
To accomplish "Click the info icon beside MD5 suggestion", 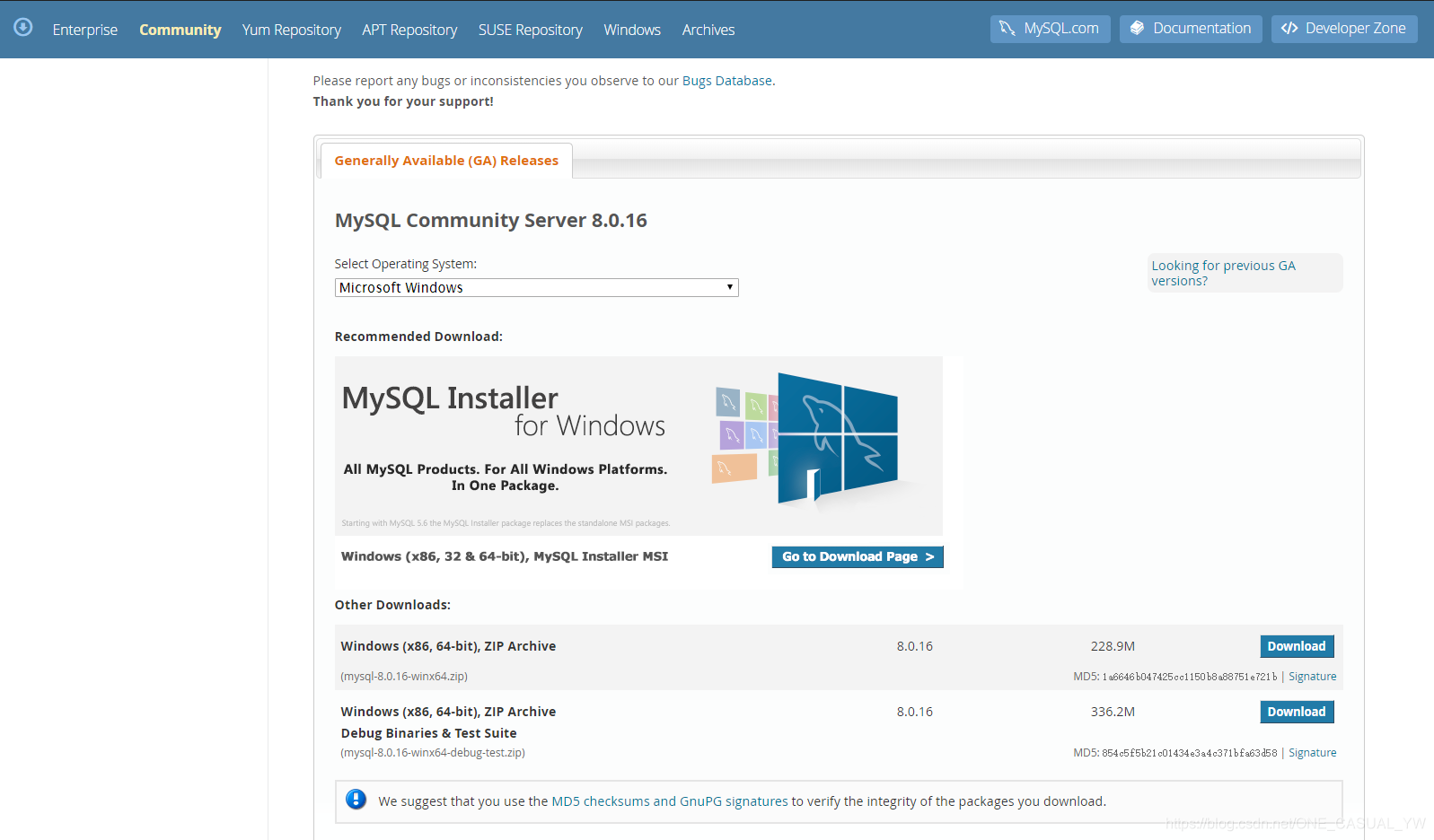I will pyautogui.click(x=356, y=800).
